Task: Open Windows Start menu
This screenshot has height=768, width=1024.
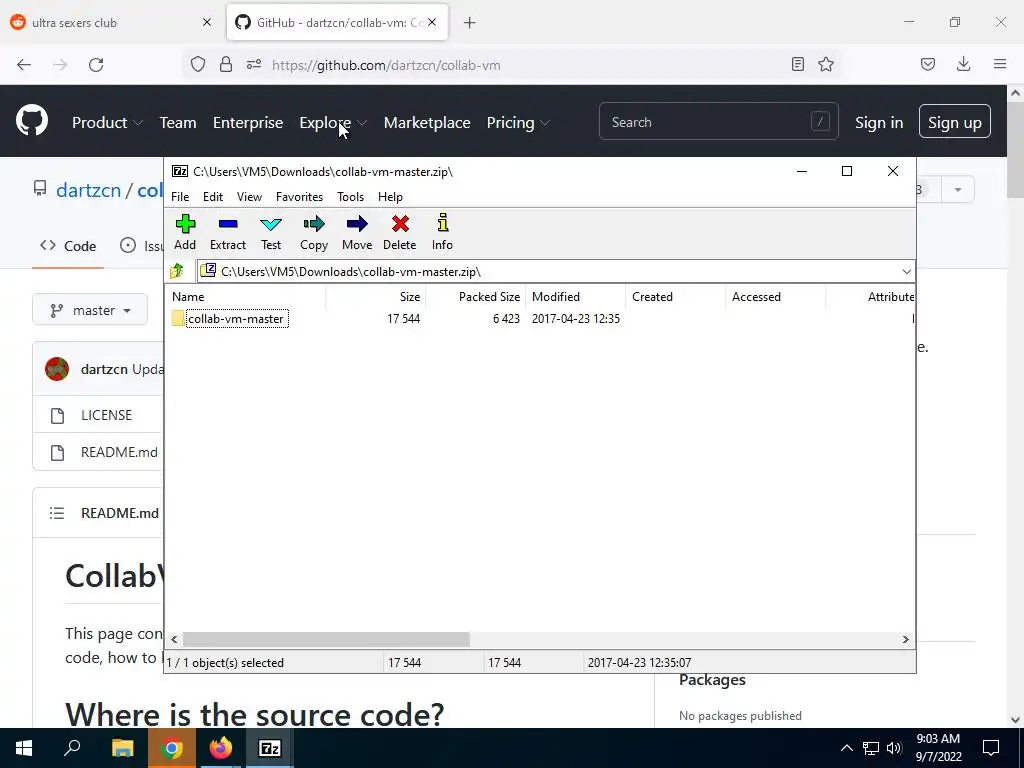Action: click(24, 748)
